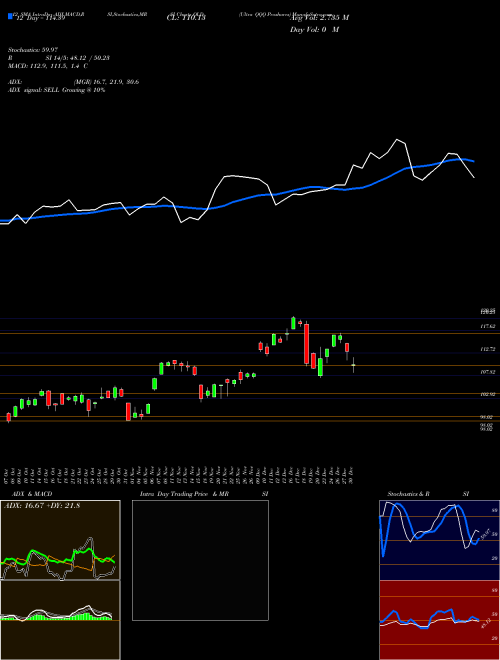
Task: Click the 'Intra Day Trading Price & MR' title
Action: point(185,494)
